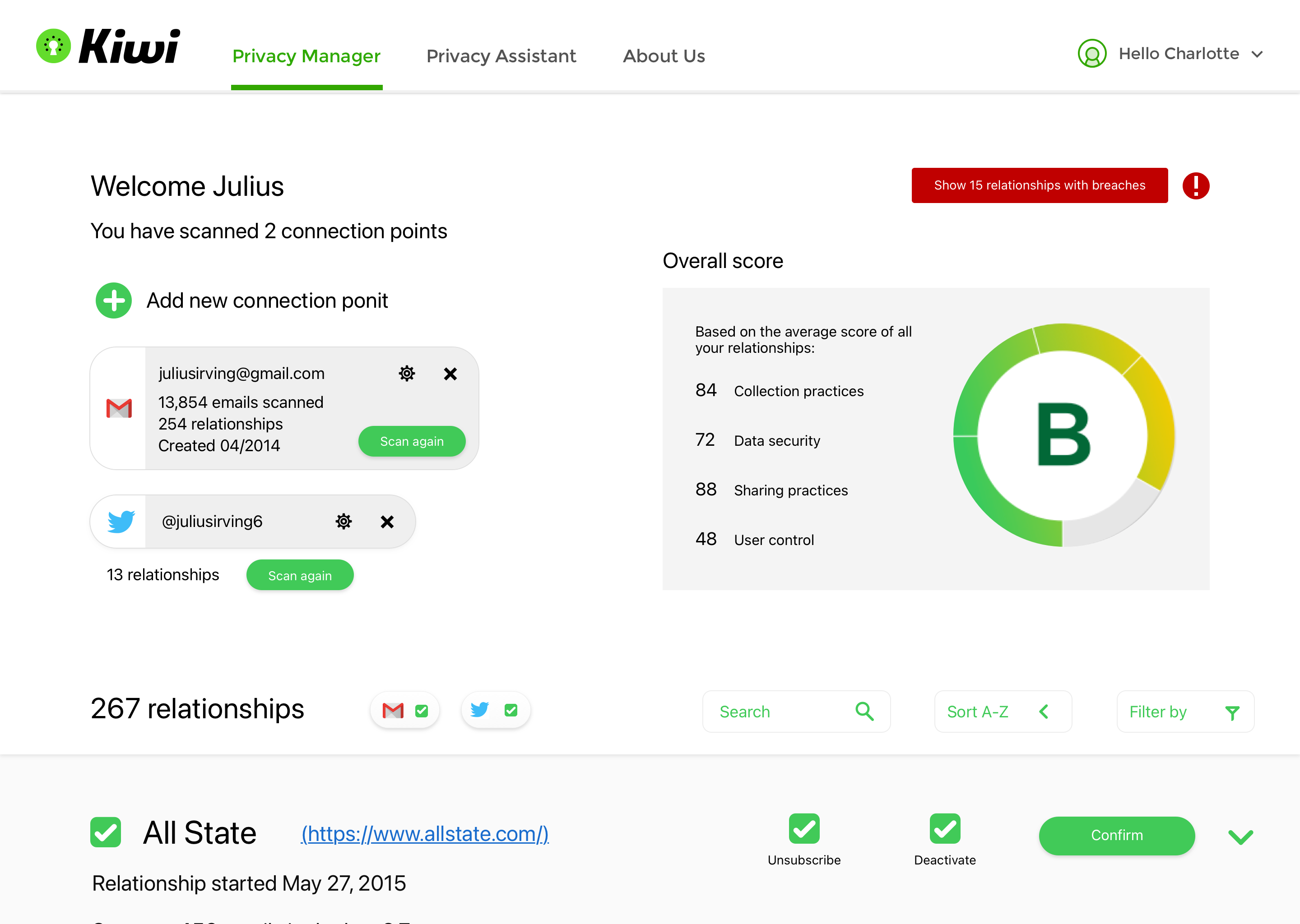
Task: Expand the All State relationship details chevron
Action: 1240,836
